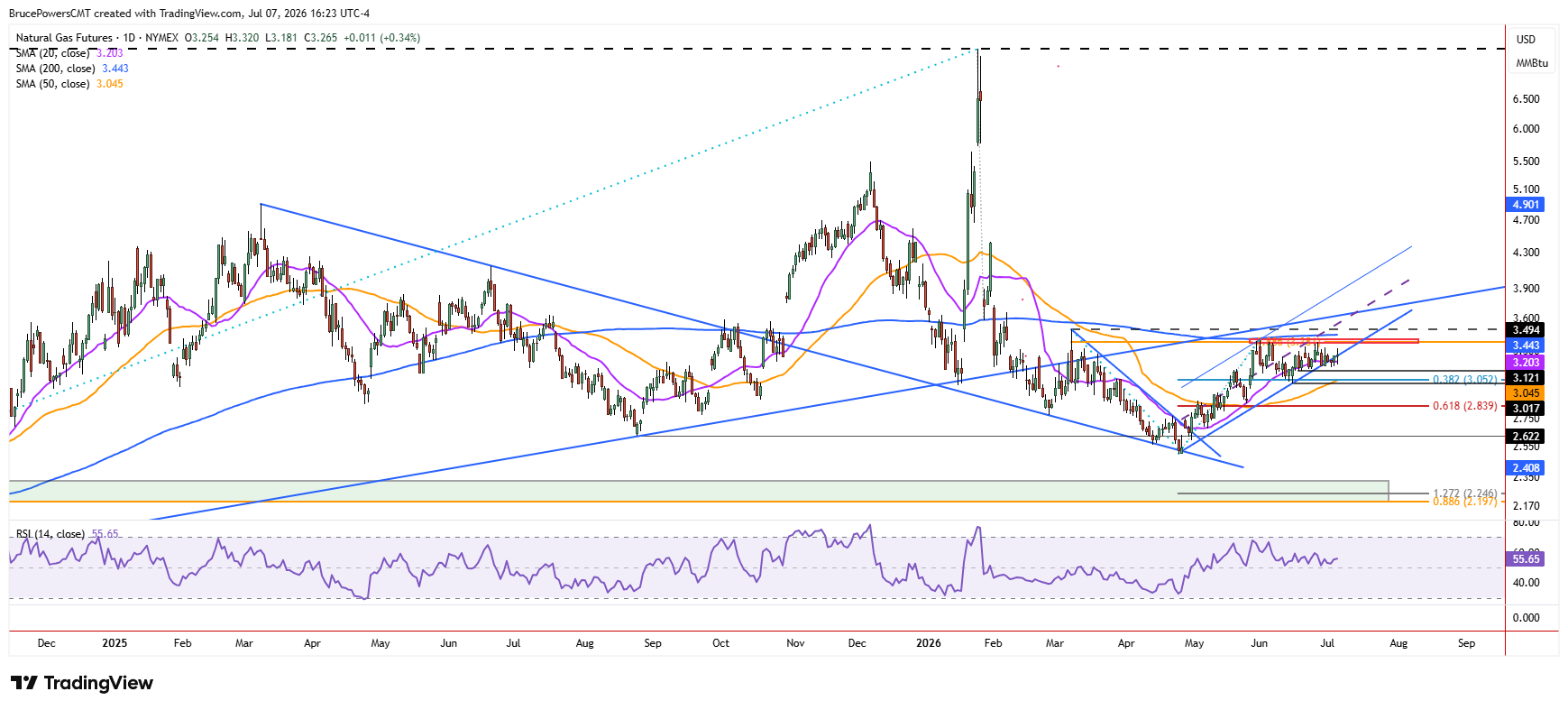This screenshot has height=710, width=1568.
Task: Click the blue 3.443 price-axis tag
Action: tap(1526, 346)
